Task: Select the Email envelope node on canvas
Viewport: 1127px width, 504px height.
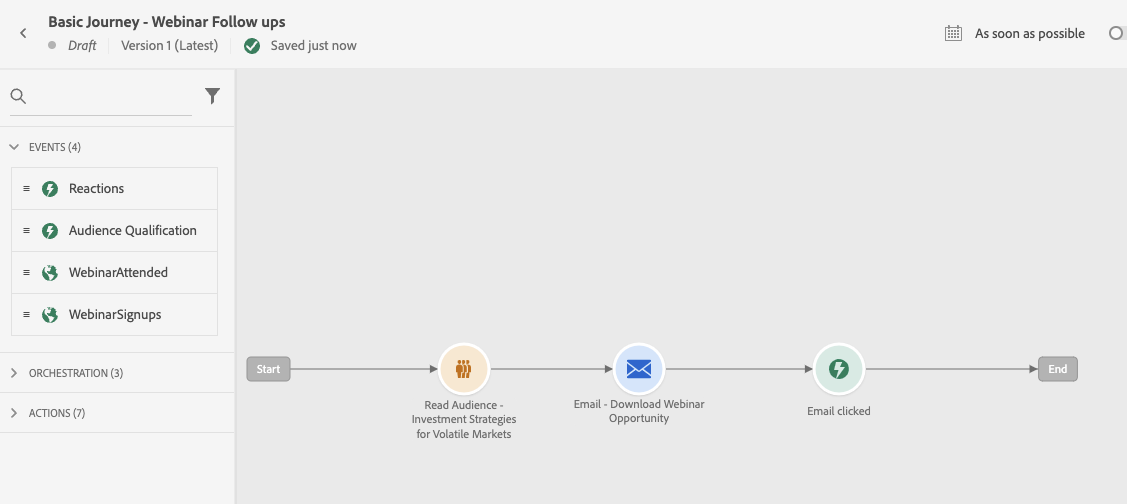Action: pos(639,370)
